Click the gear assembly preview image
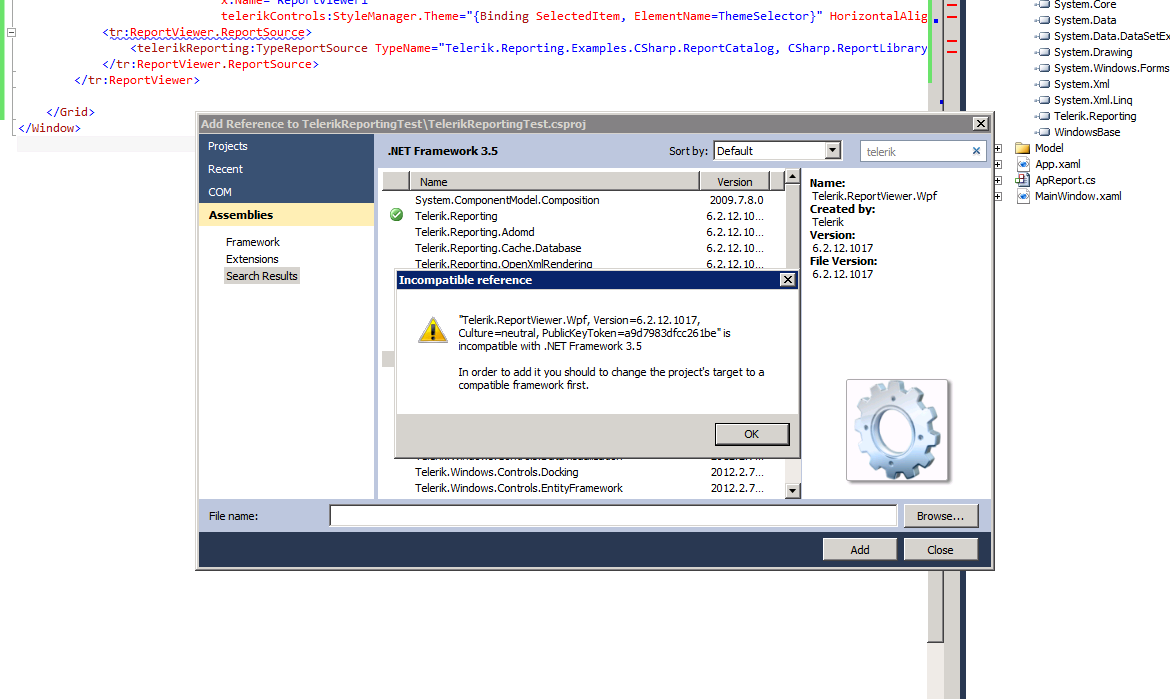1170x699 pixels. point(897,430)
